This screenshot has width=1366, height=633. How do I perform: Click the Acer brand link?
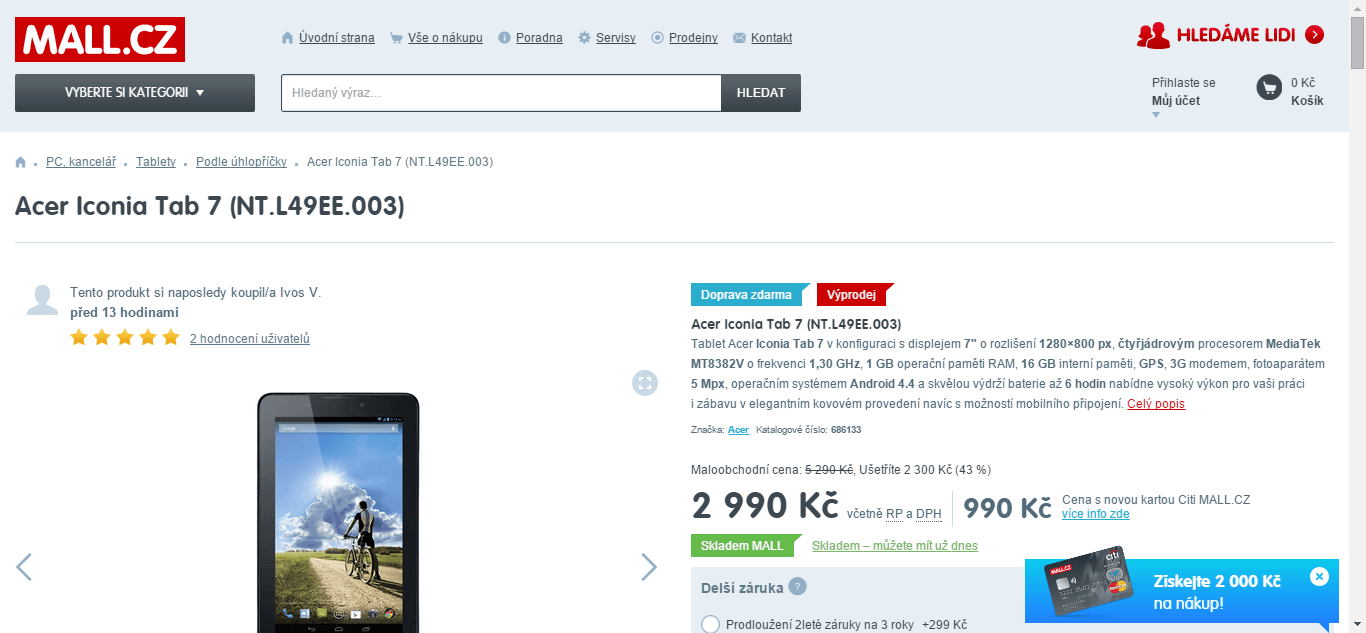[x=738, y=430]
